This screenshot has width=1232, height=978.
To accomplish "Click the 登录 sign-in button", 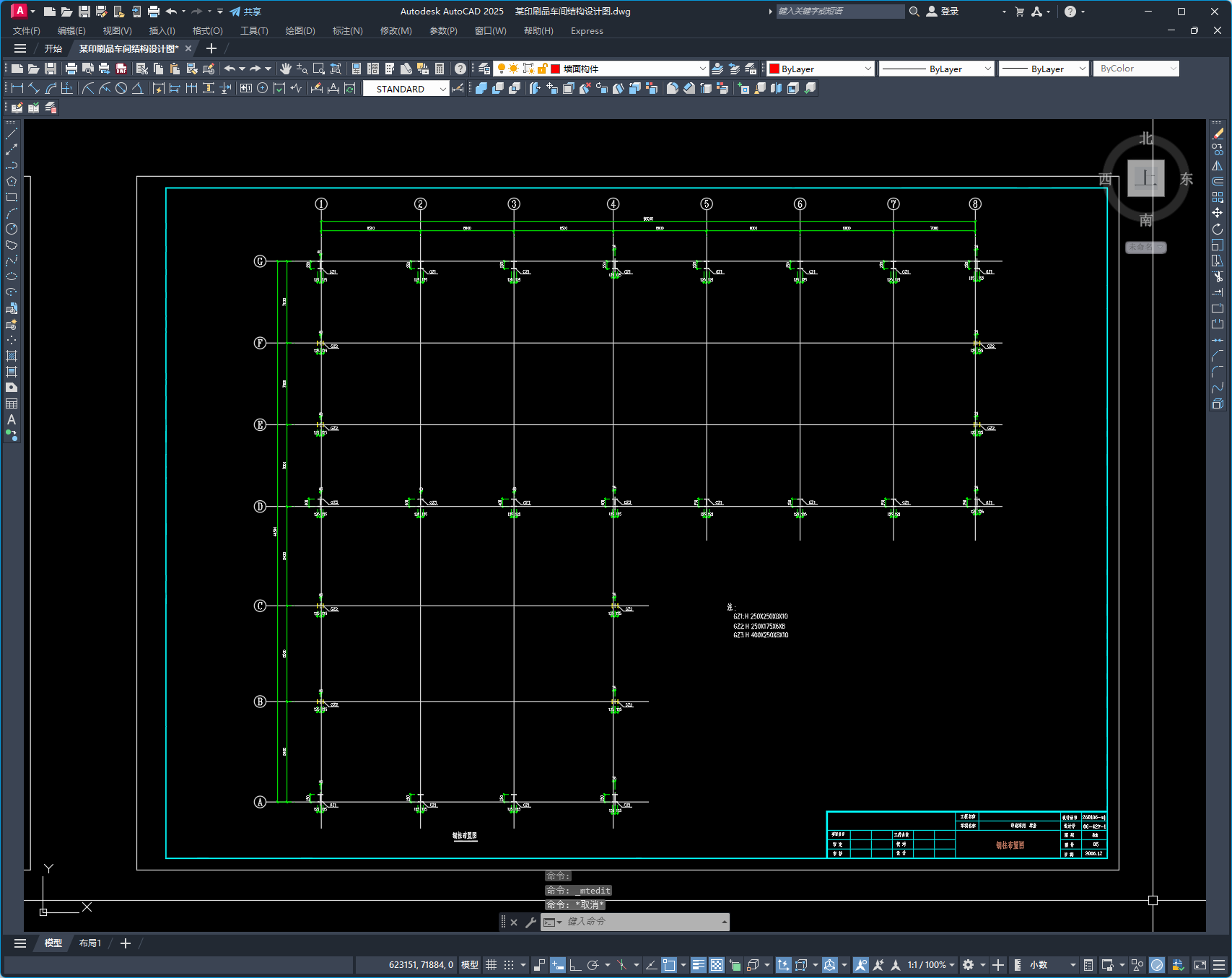I will coord(943,12).
